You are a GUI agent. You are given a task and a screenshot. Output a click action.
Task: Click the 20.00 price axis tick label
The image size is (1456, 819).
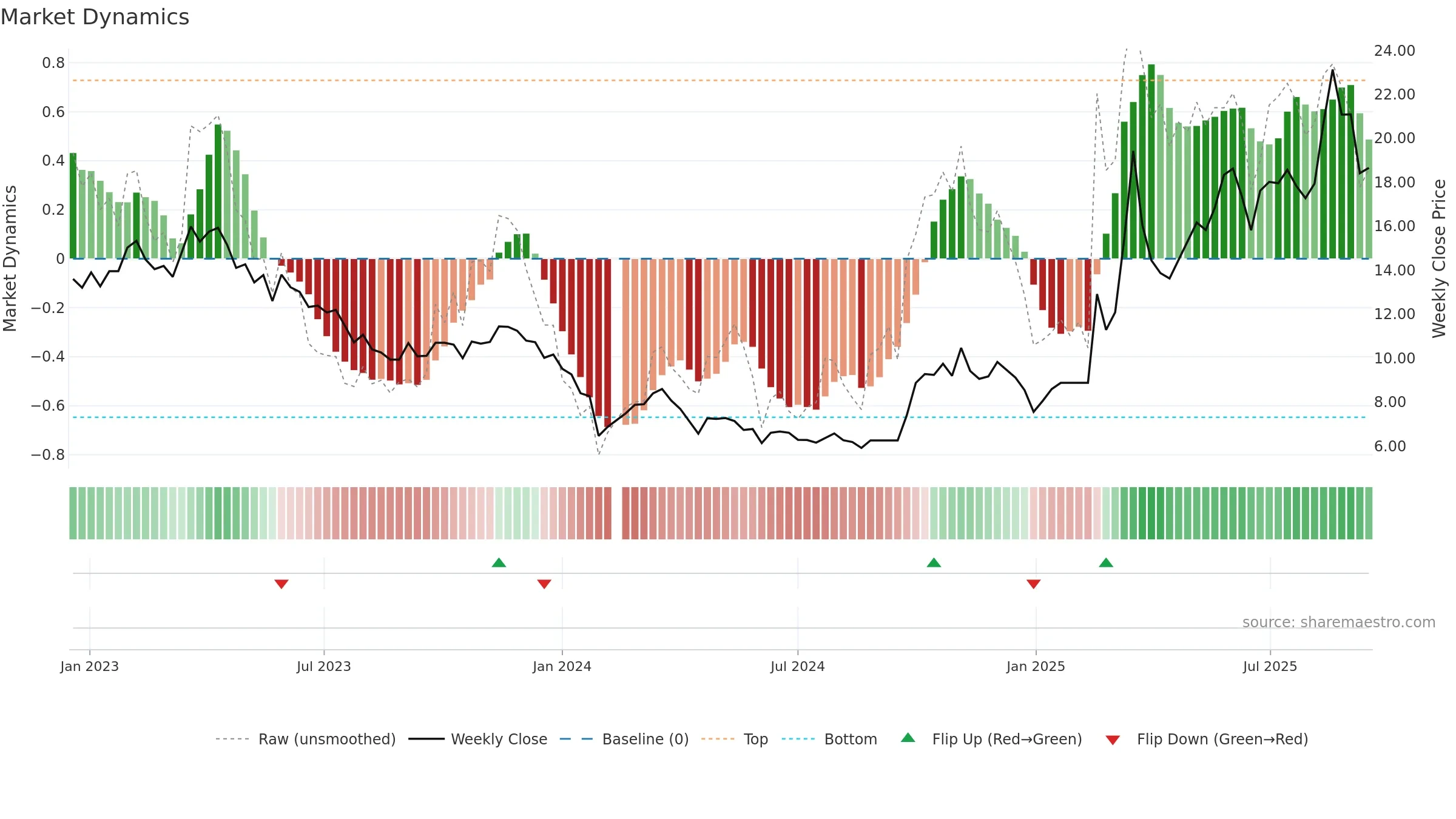coord(1395,138)
